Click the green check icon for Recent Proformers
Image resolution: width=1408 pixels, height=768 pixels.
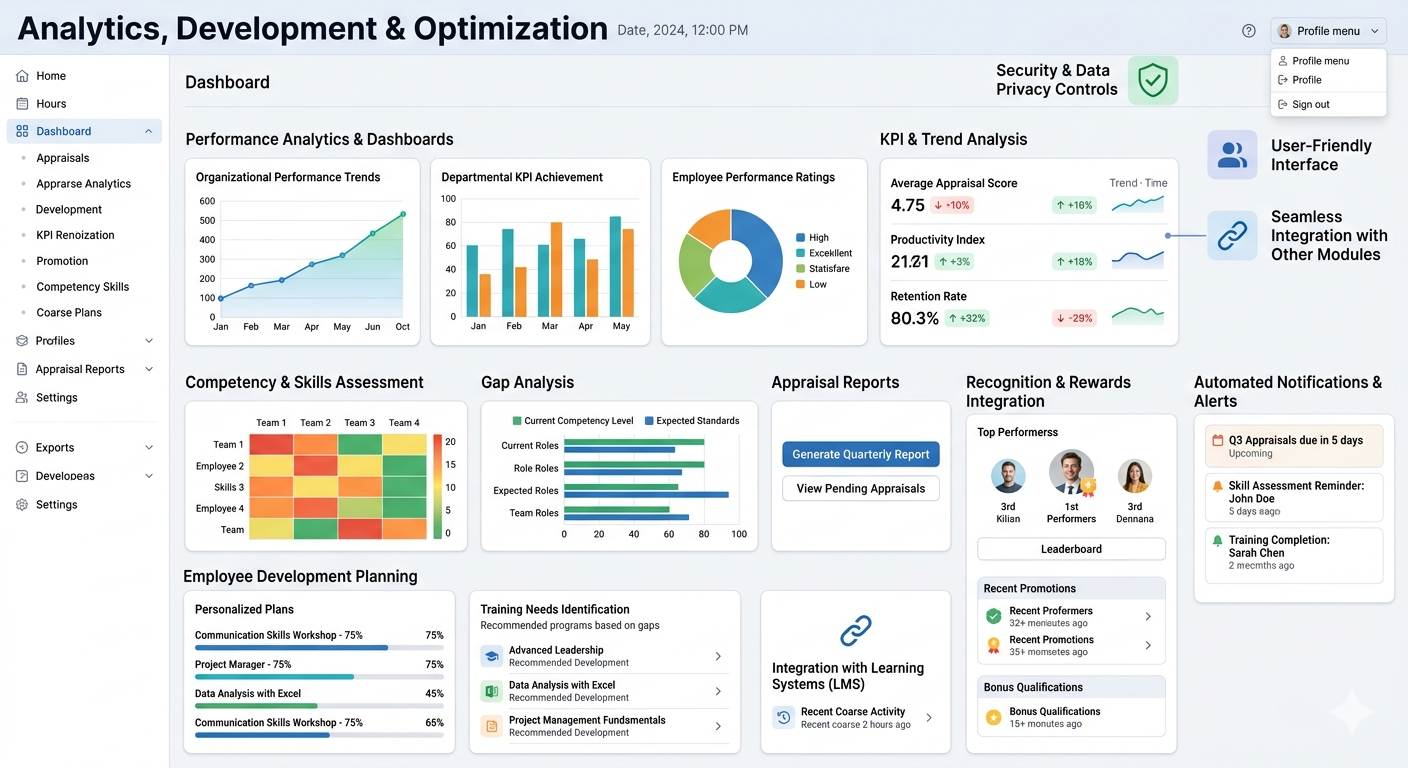coord(993,616)
